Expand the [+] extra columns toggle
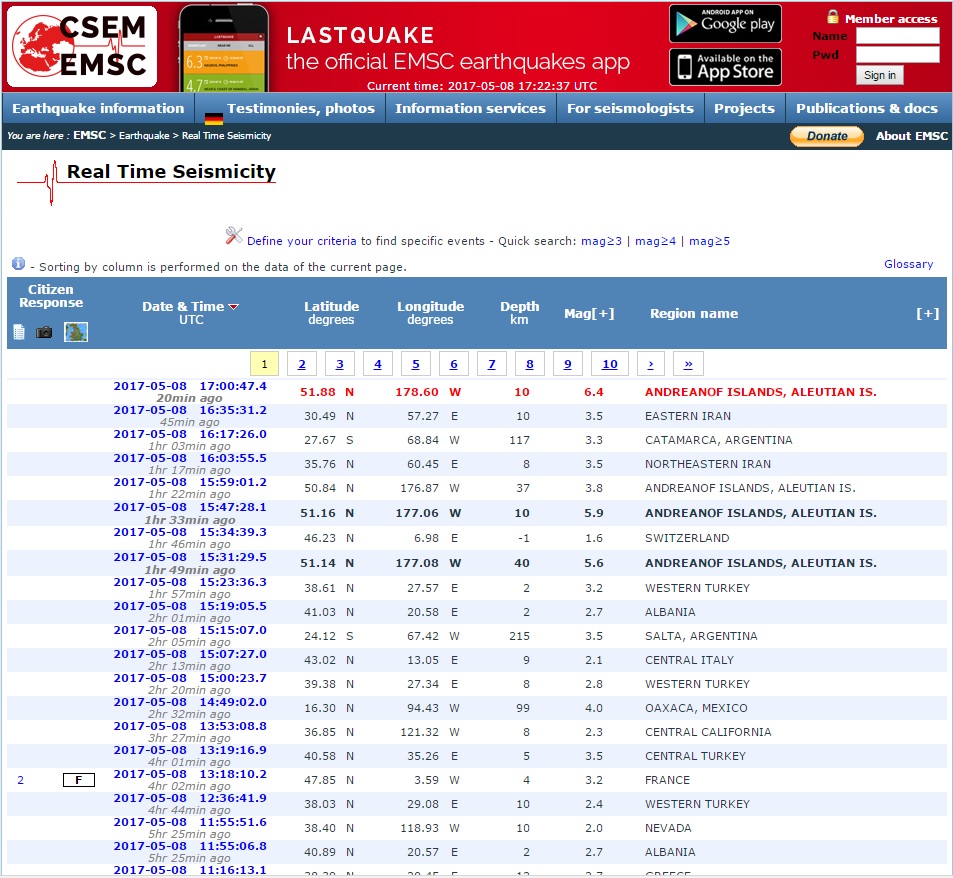 pyautogui.click(x=927, y=314)
